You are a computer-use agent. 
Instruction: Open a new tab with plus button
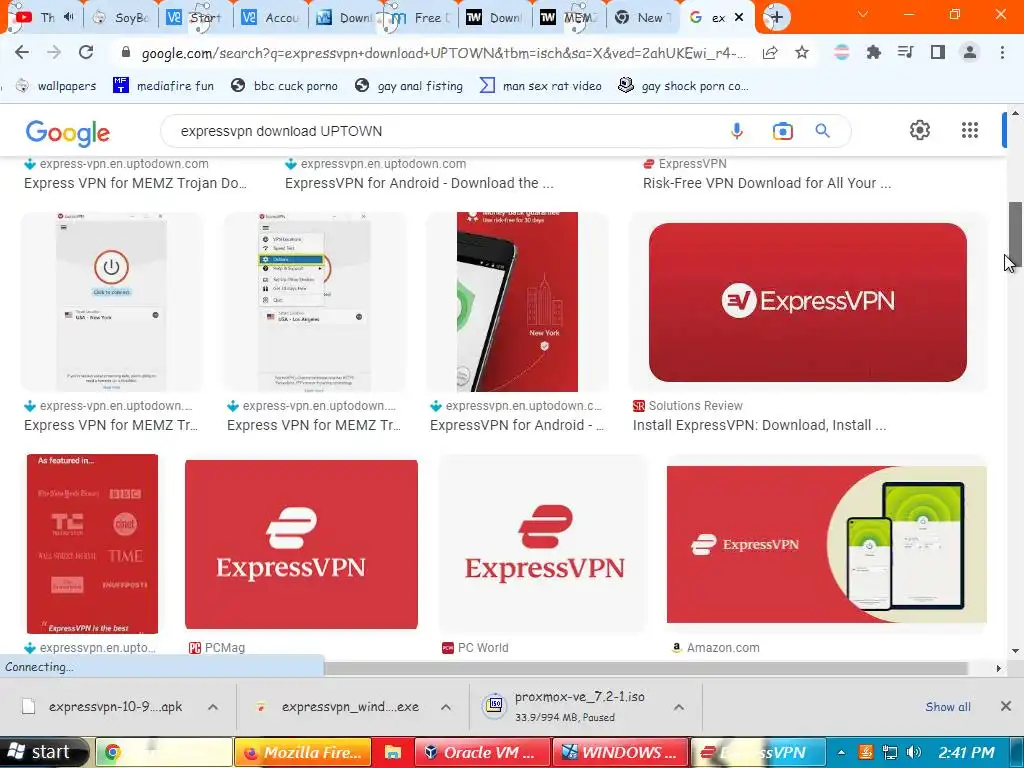tap(776, 17)
